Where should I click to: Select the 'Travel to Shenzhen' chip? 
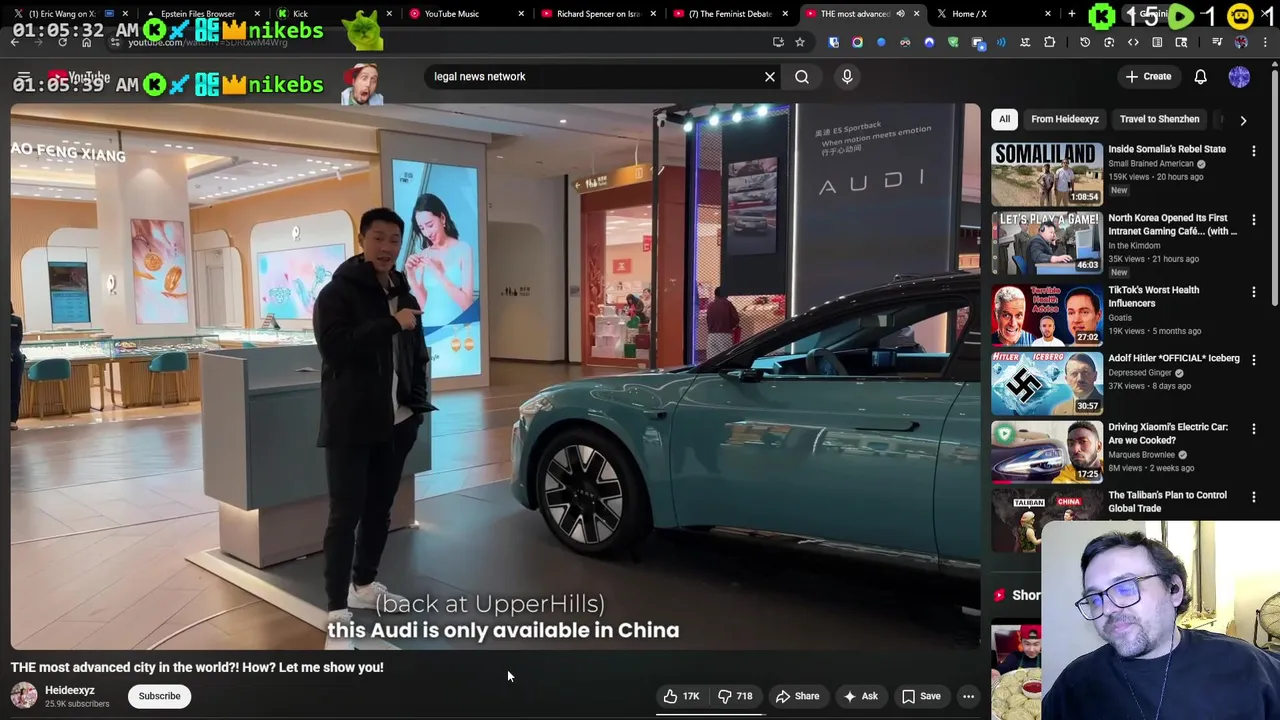(x=1159, y=119)
